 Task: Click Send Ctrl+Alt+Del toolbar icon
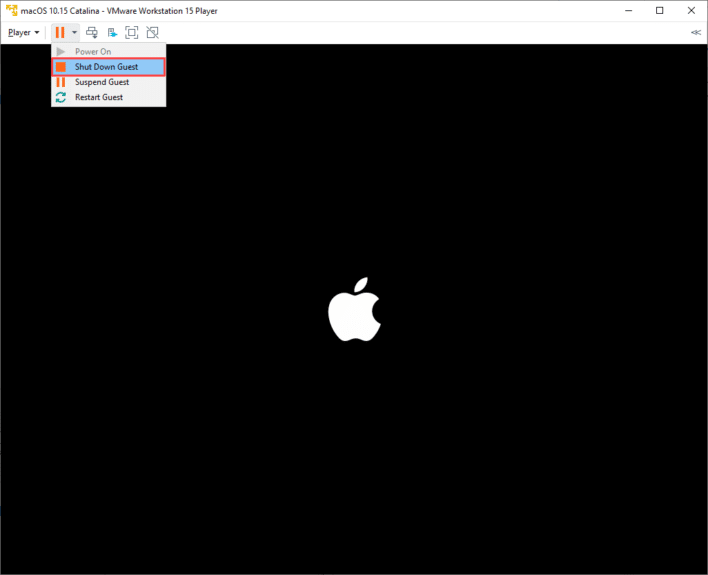[92, 33]
